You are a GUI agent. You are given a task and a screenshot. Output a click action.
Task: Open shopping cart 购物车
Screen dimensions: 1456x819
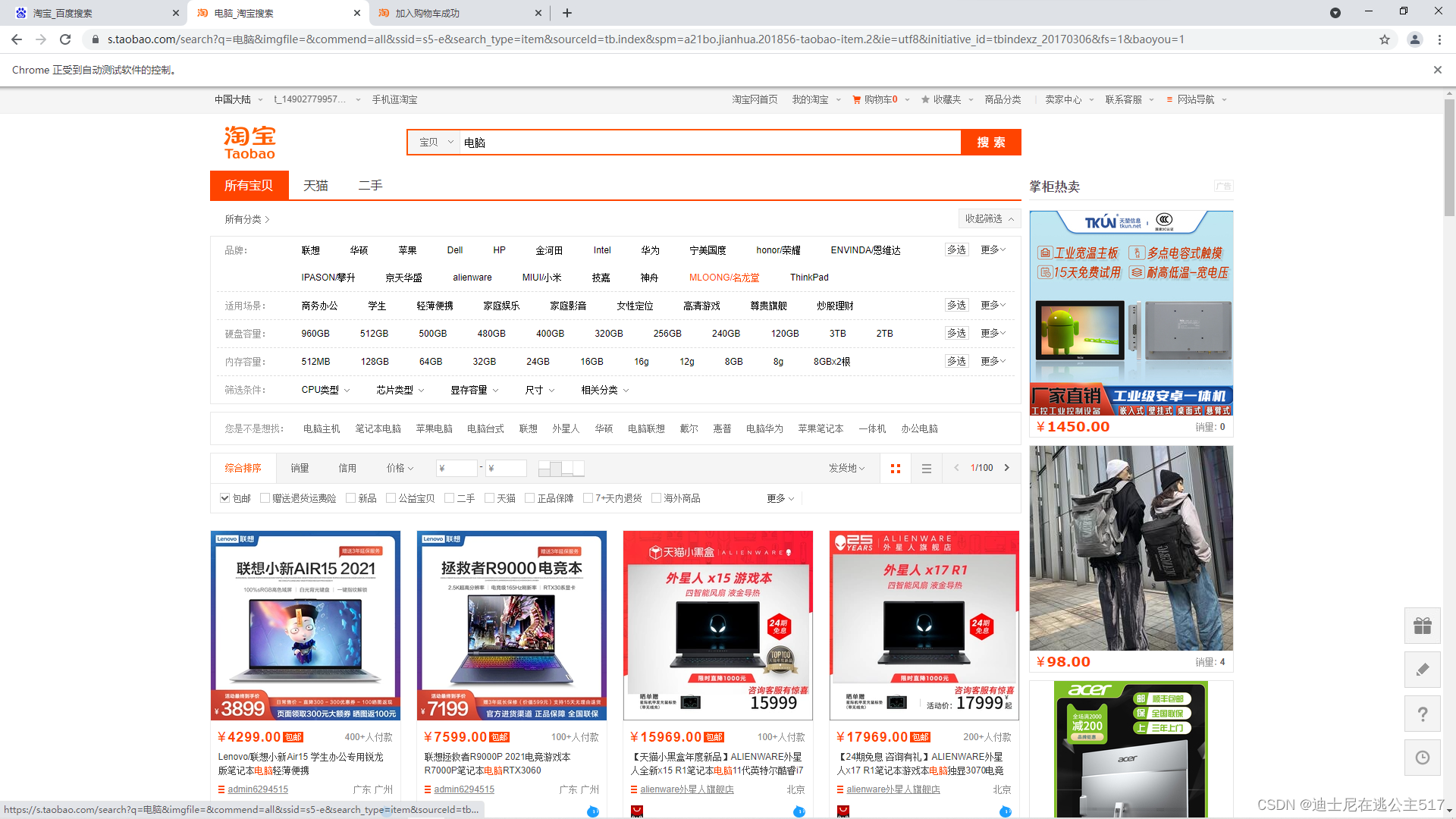(x=880, y=99)
